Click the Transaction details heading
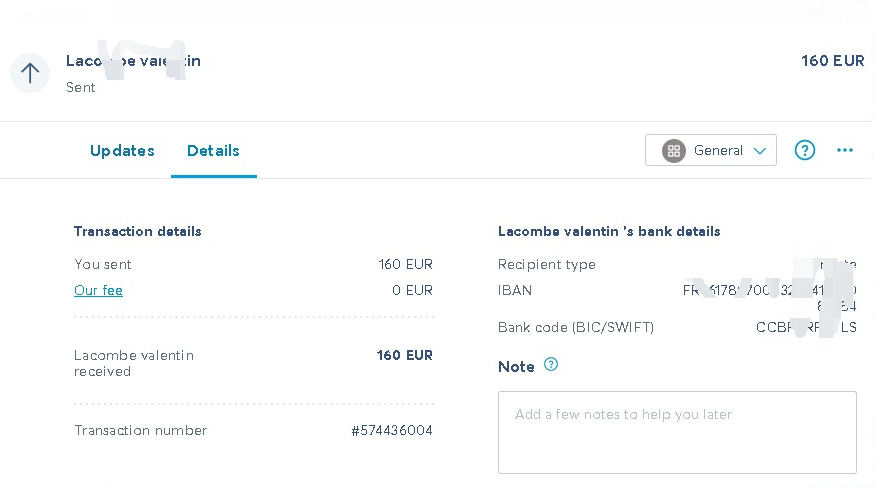875x488 pixels. [x=137, y=231]
